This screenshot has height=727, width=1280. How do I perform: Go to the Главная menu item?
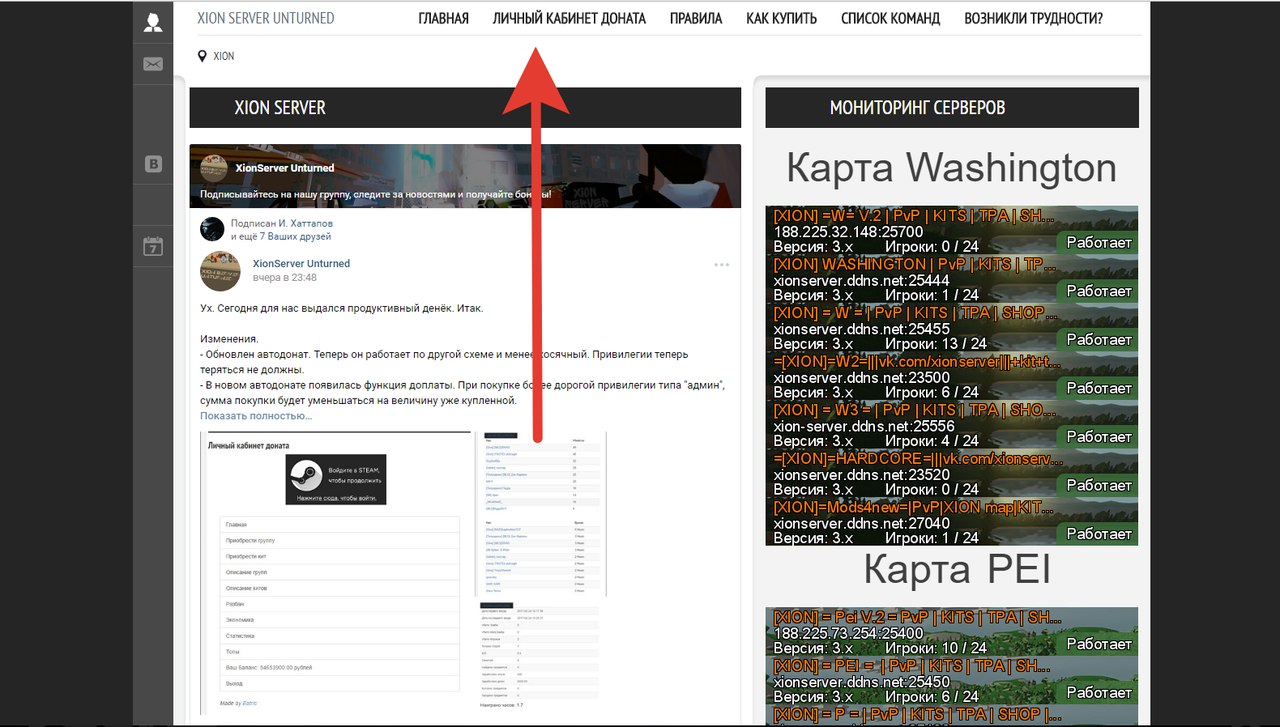click(443, 18)
